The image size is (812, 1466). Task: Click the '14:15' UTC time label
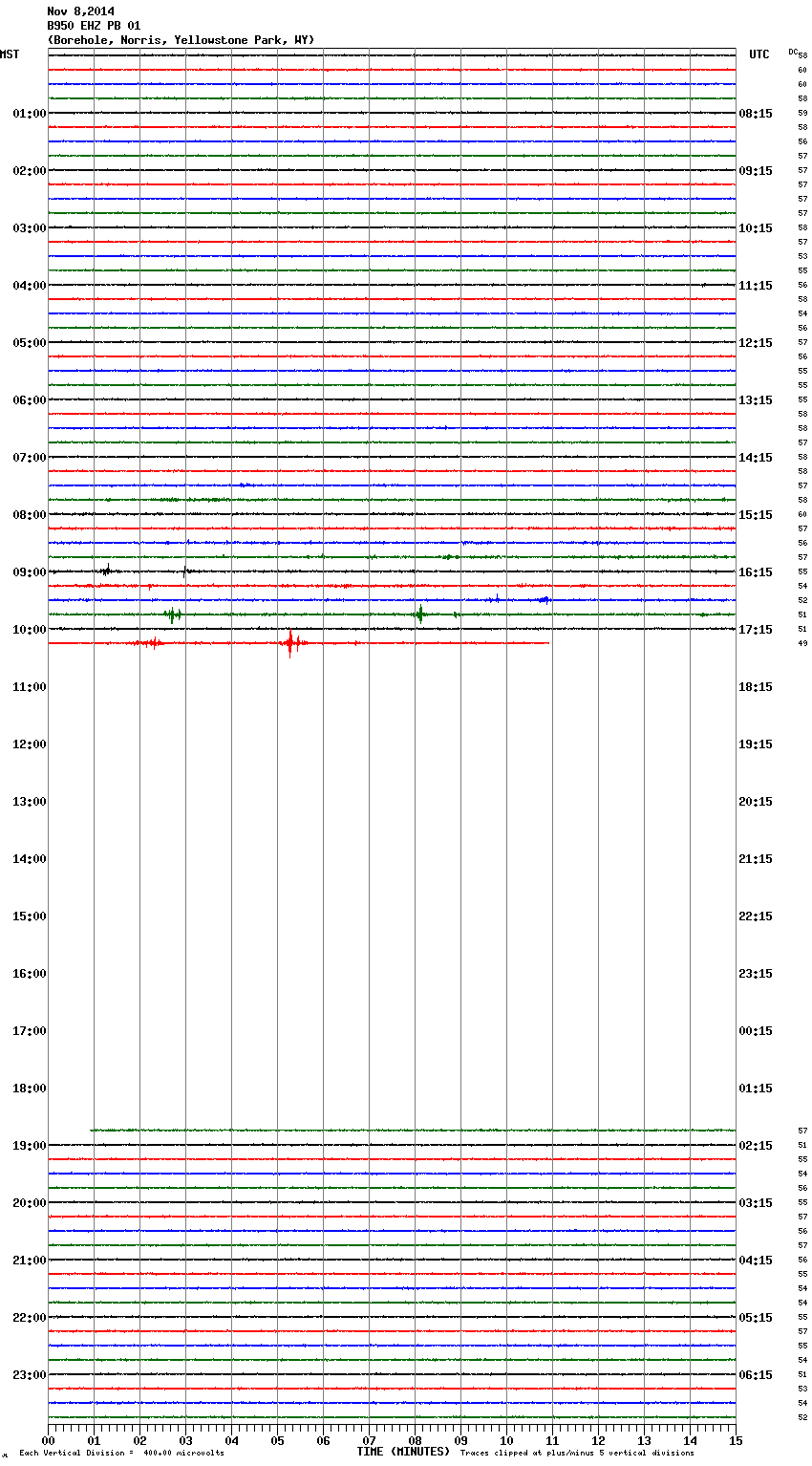pos(756,458)
